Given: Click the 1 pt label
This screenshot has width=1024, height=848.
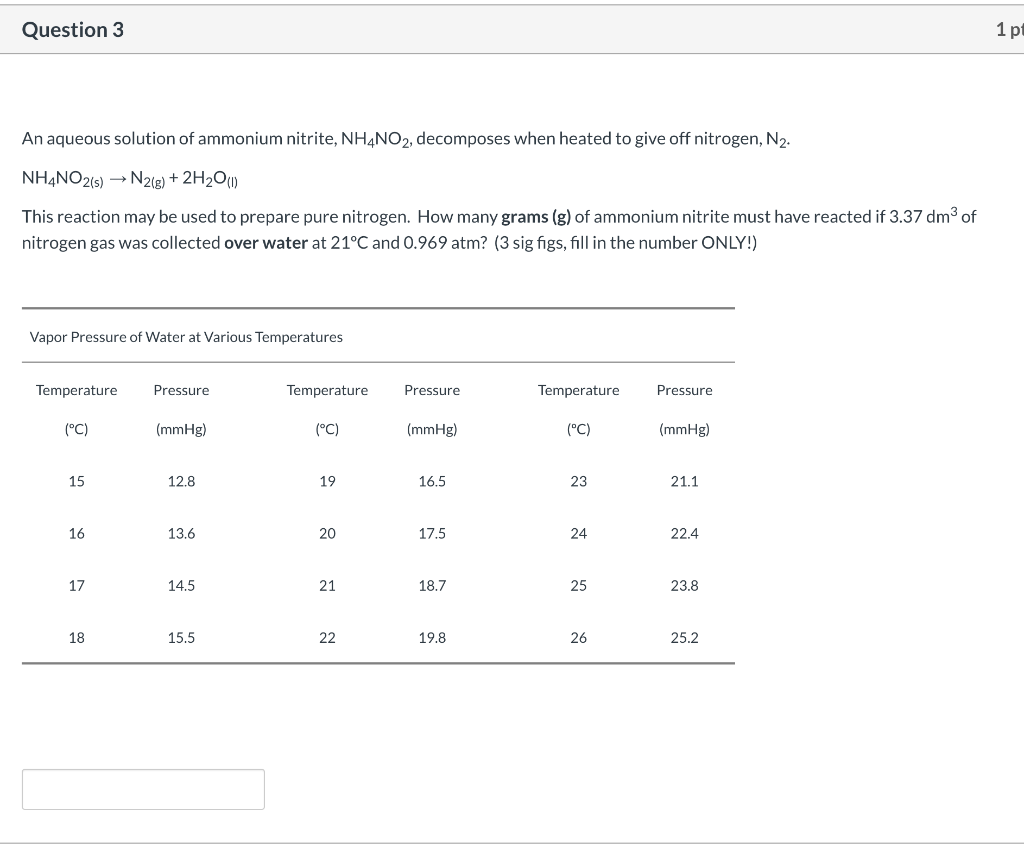Looking at the screenshot, I should point(1012,29).
